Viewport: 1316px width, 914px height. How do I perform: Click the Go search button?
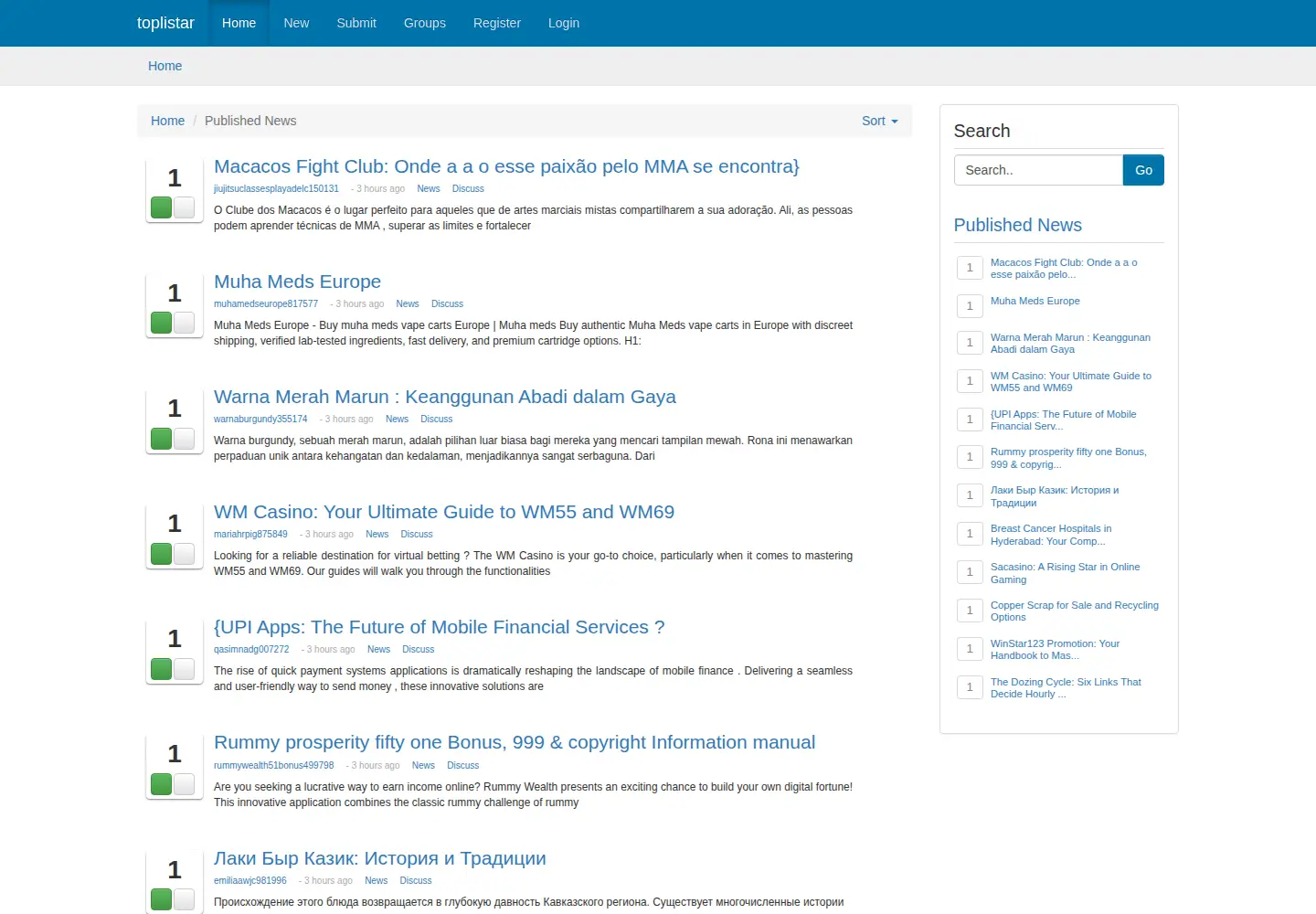pos(1143,170)
